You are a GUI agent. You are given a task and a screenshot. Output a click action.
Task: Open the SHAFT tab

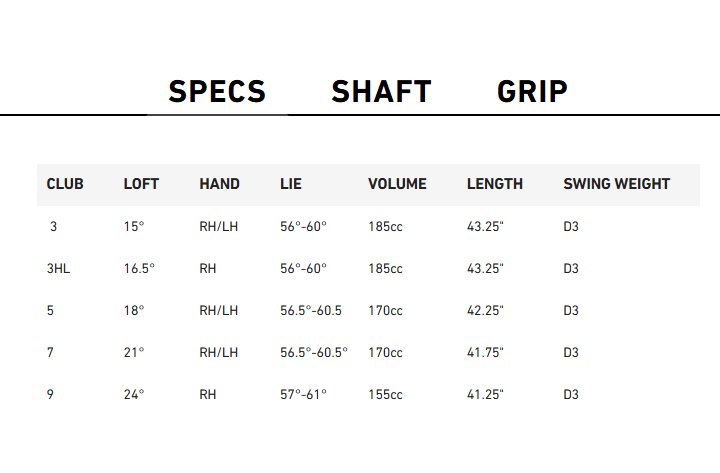click(x=381, y=92)
